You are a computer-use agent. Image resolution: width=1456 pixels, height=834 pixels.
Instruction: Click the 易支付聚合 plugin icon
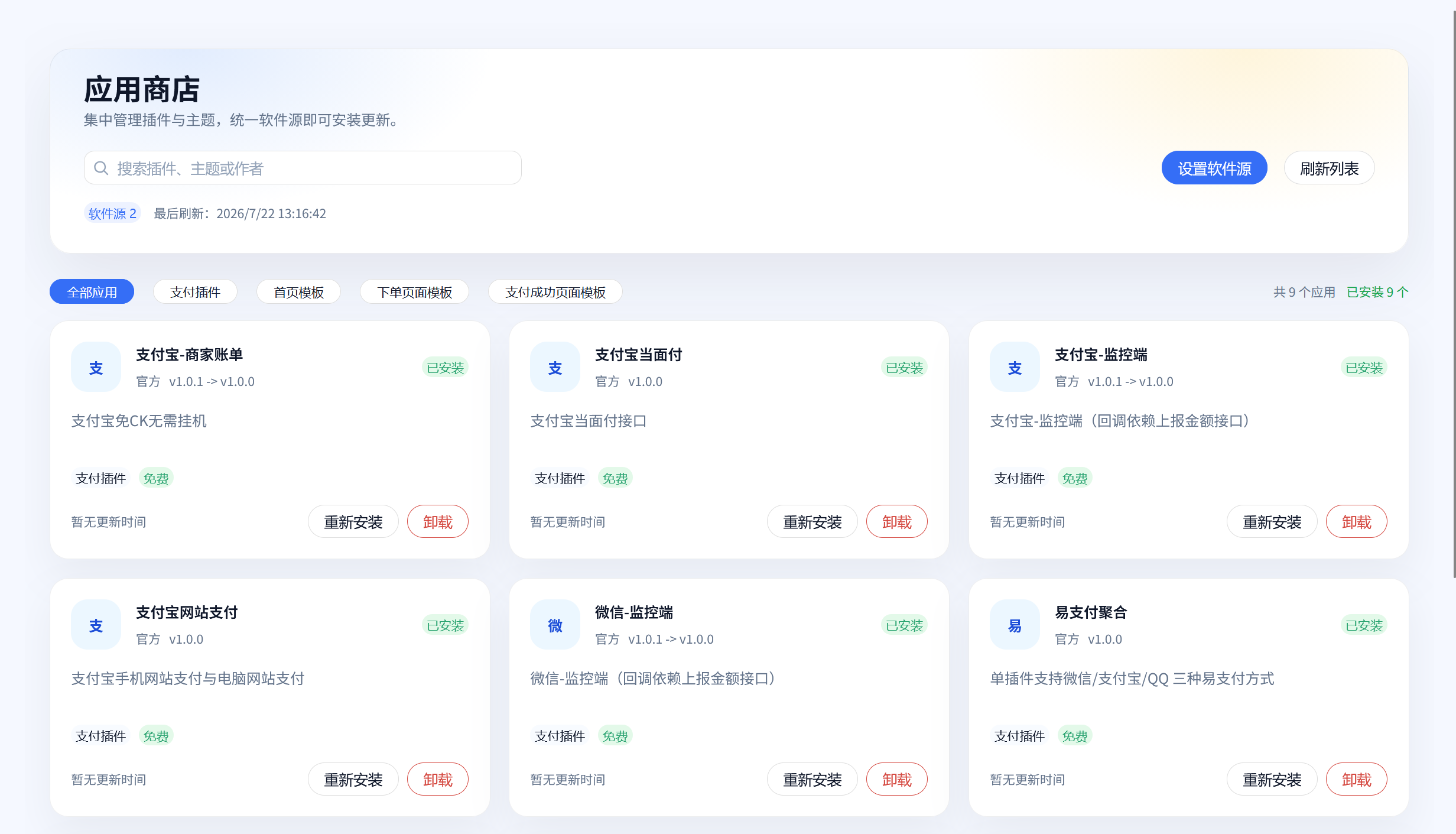pyautogui.click(x=1015, y=625)
